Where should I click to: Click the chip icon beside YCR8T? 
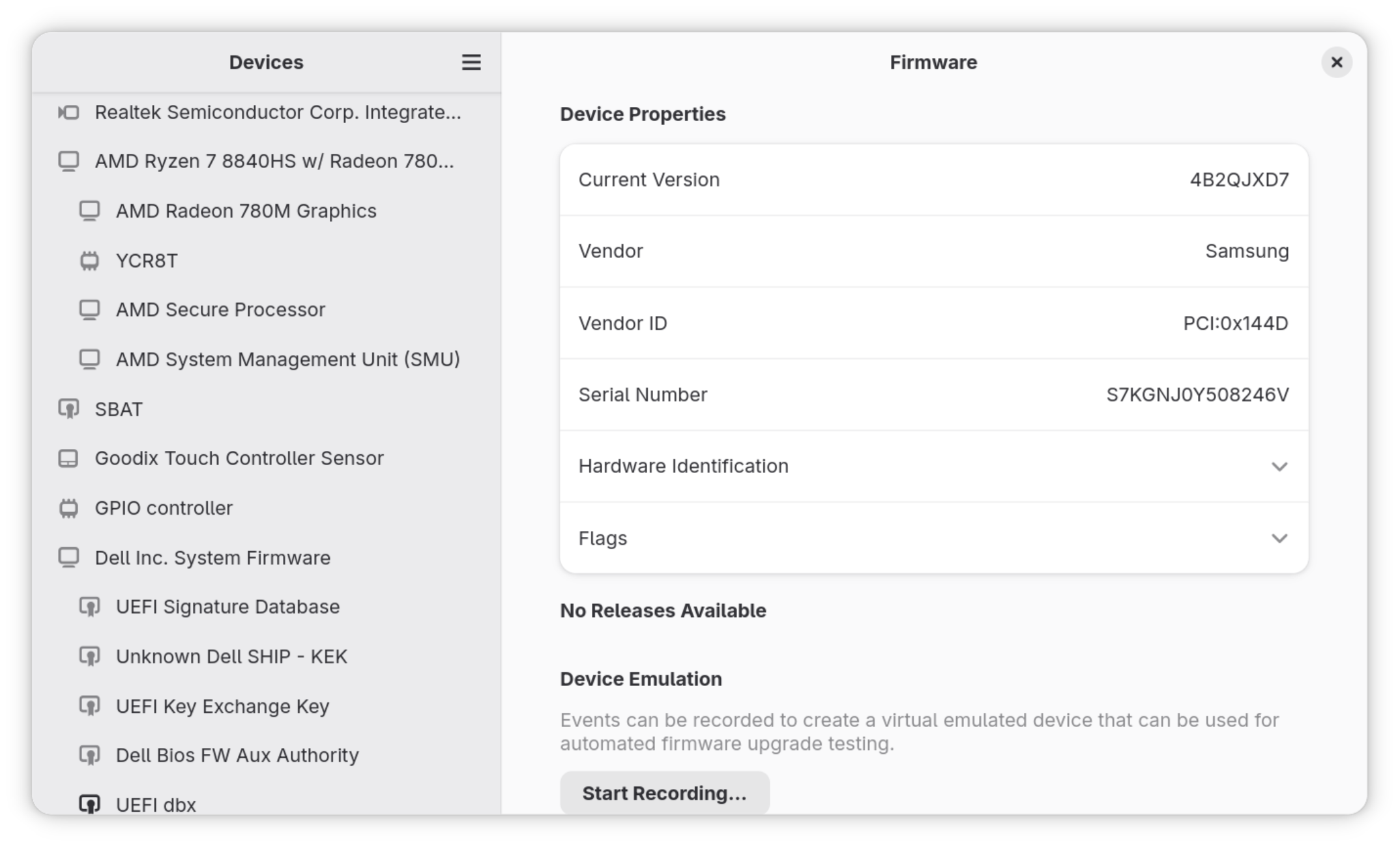(89, 261)
